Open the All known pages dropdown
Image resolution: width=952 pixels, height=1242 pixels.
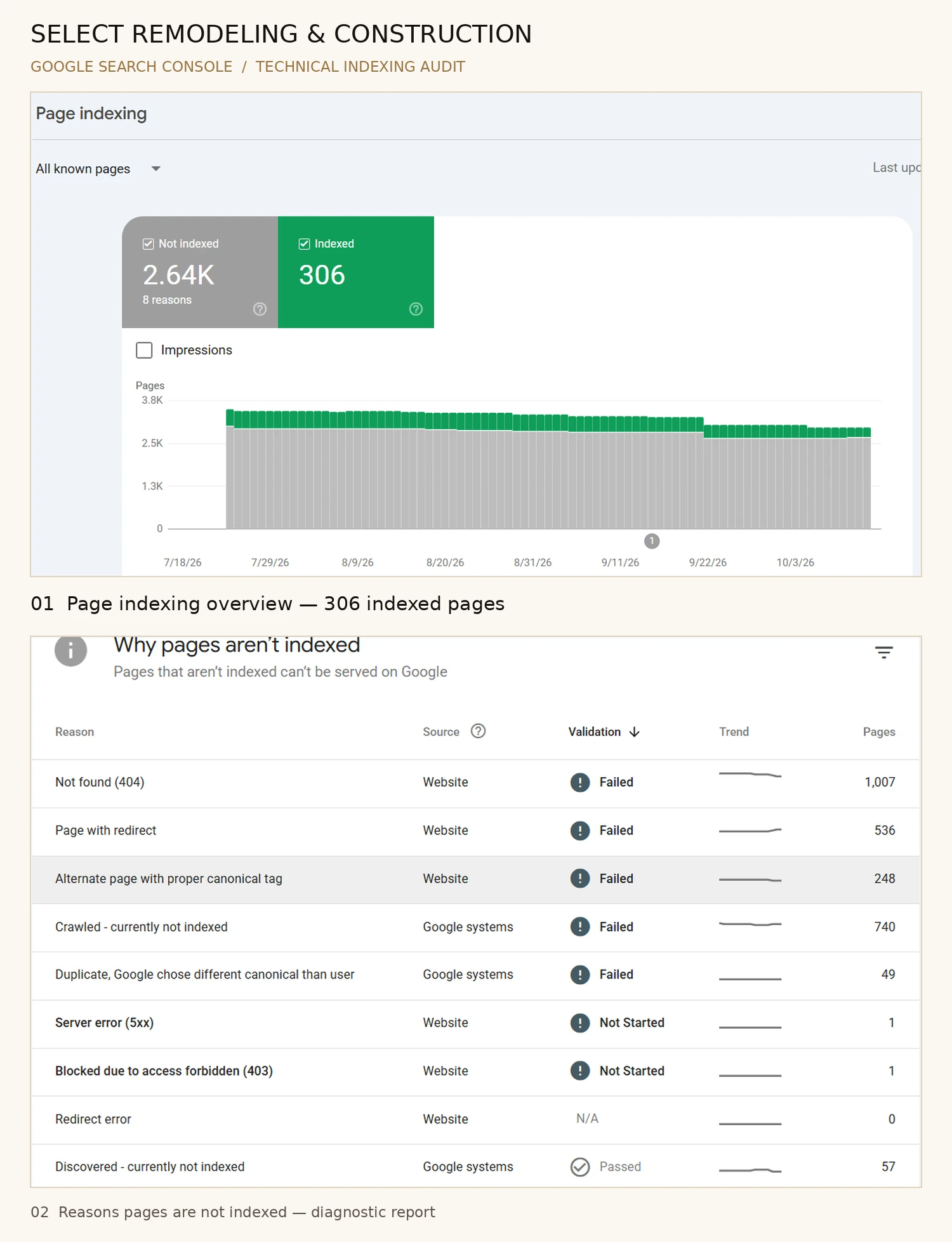coord(98,169)
